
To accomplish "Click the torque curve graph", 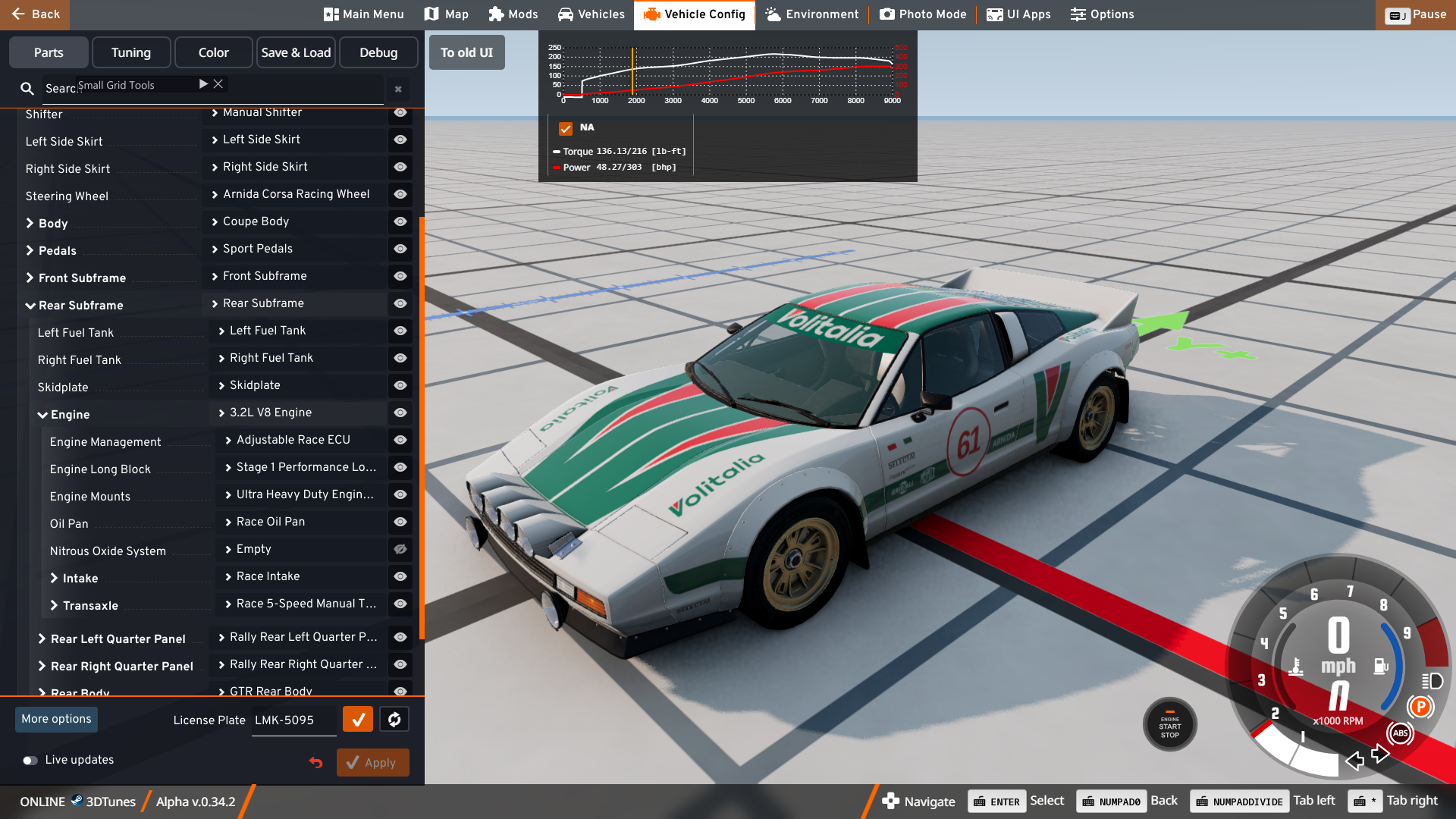I will pyautogui.click(x=728, y=74).
